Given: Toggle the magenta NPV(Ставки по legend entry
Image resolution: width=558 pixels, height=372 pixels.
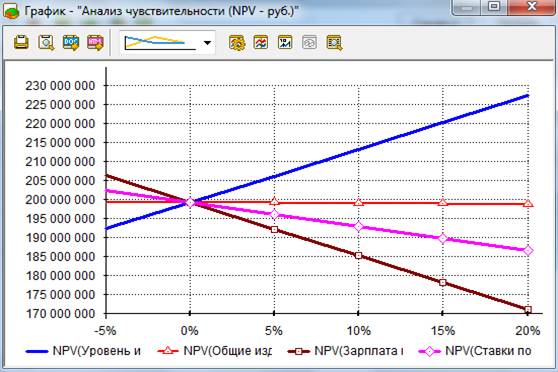Looking at the screenshot, I should coord(475,351).
